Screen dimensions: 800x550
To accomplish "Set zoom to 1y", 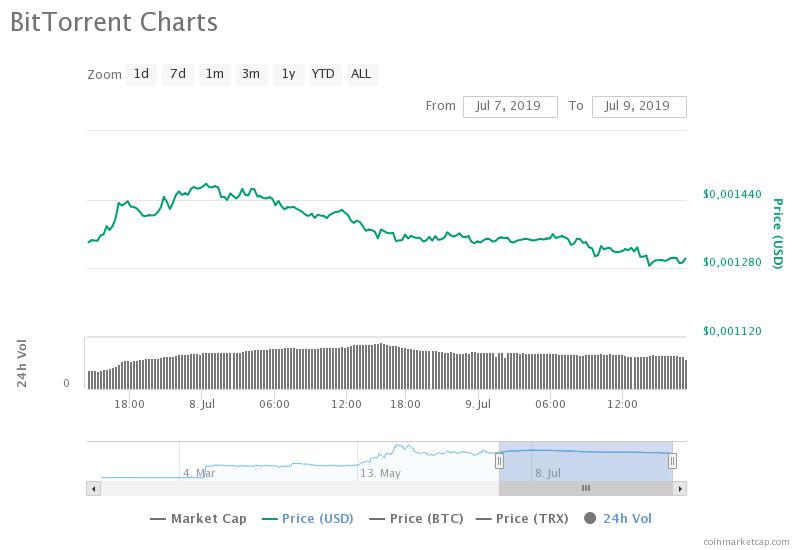I will (288, 74).
